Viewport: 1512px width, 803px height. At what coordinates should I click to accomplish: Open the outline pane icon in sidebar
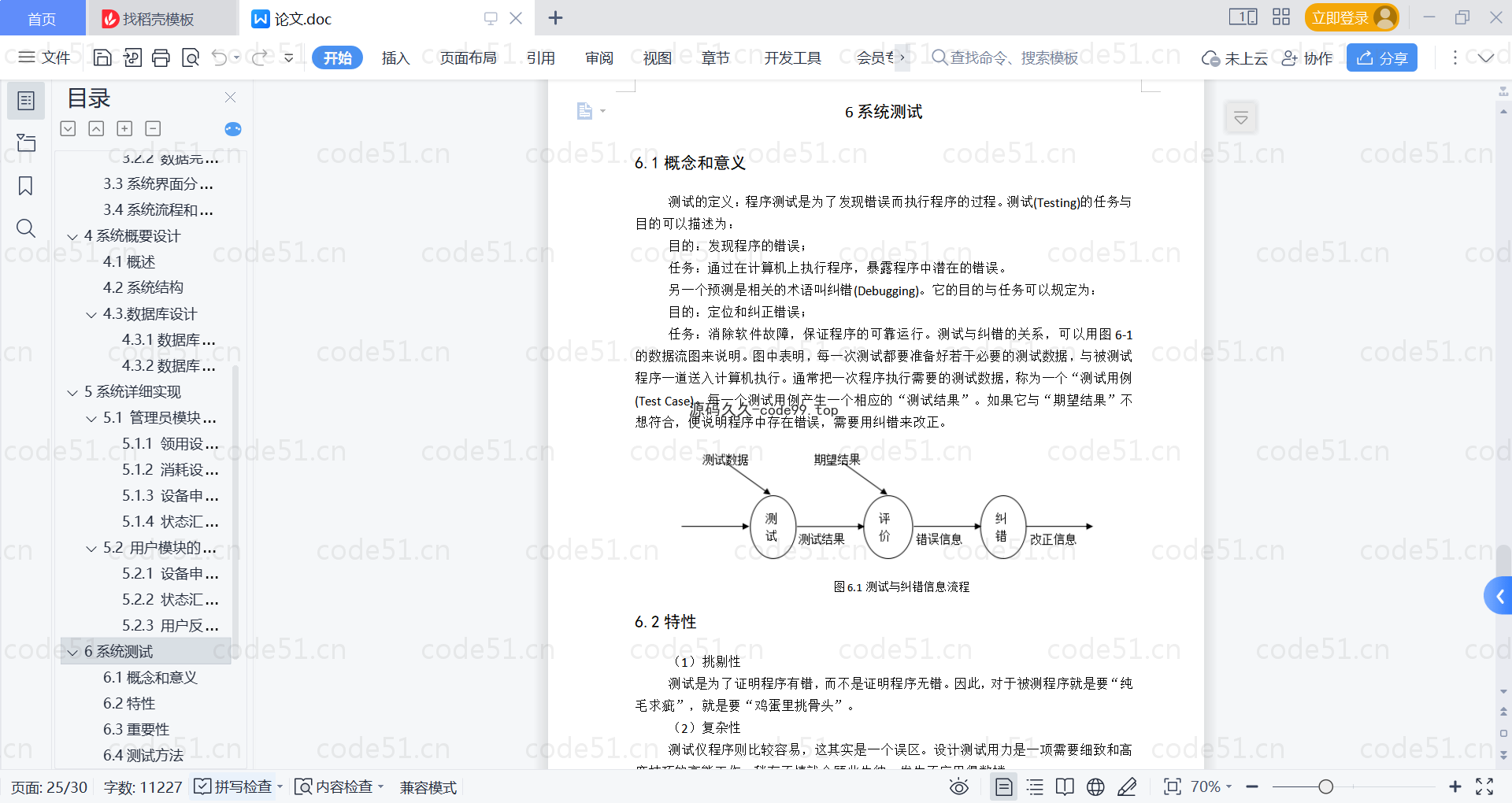[26, 101]
